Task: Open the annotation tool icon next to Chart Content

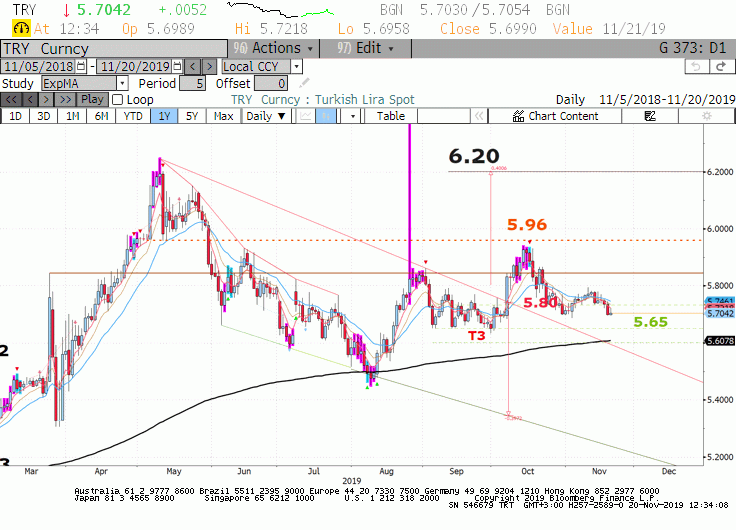Action: click(x=650, y=116)
